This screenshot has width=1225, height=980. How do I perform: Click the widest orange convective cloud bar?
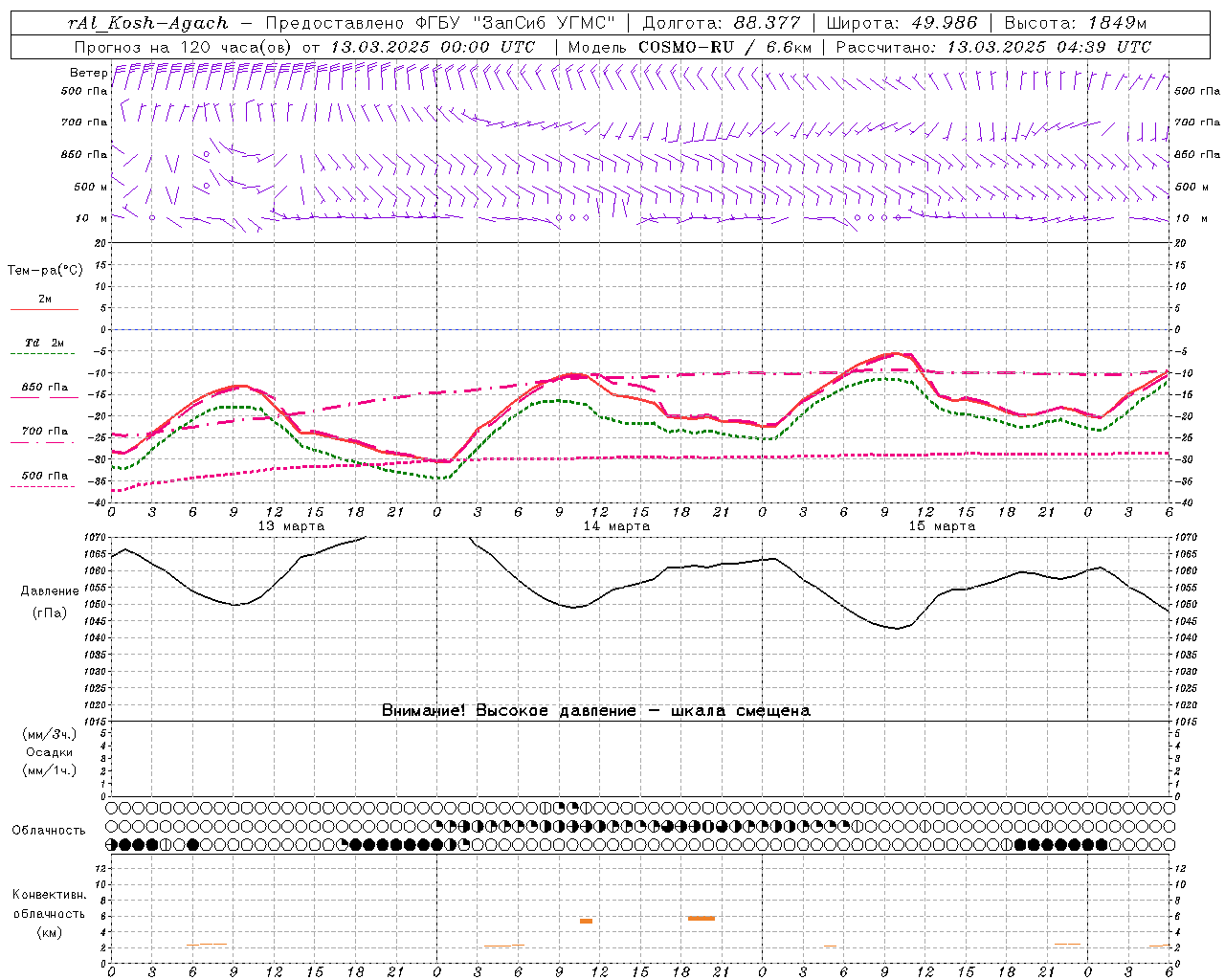(x=701, y=919)
